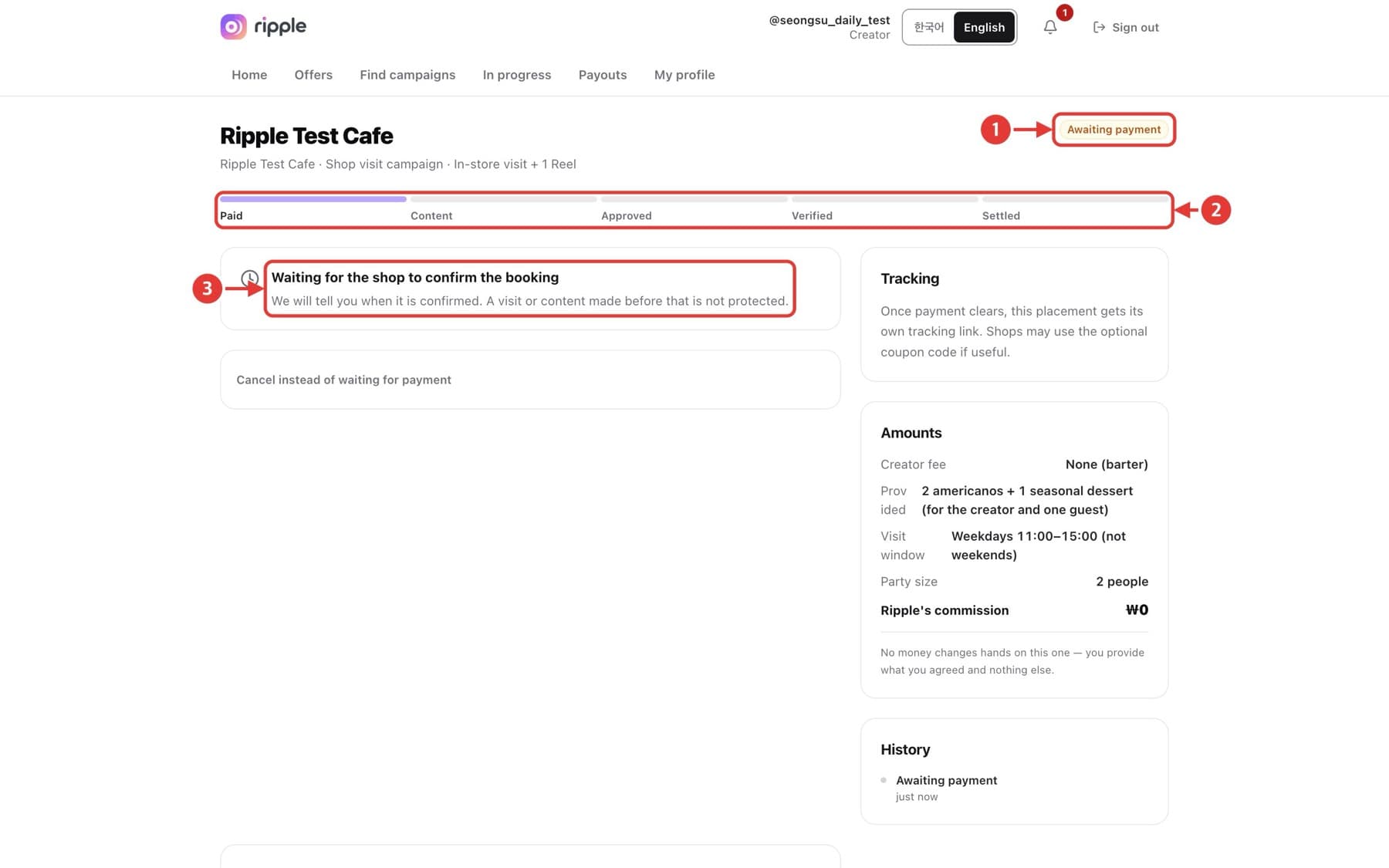Screen dimensions: 1389x868
Task: Click the Awaiting payment status badge
Action: pos(1114,130)
